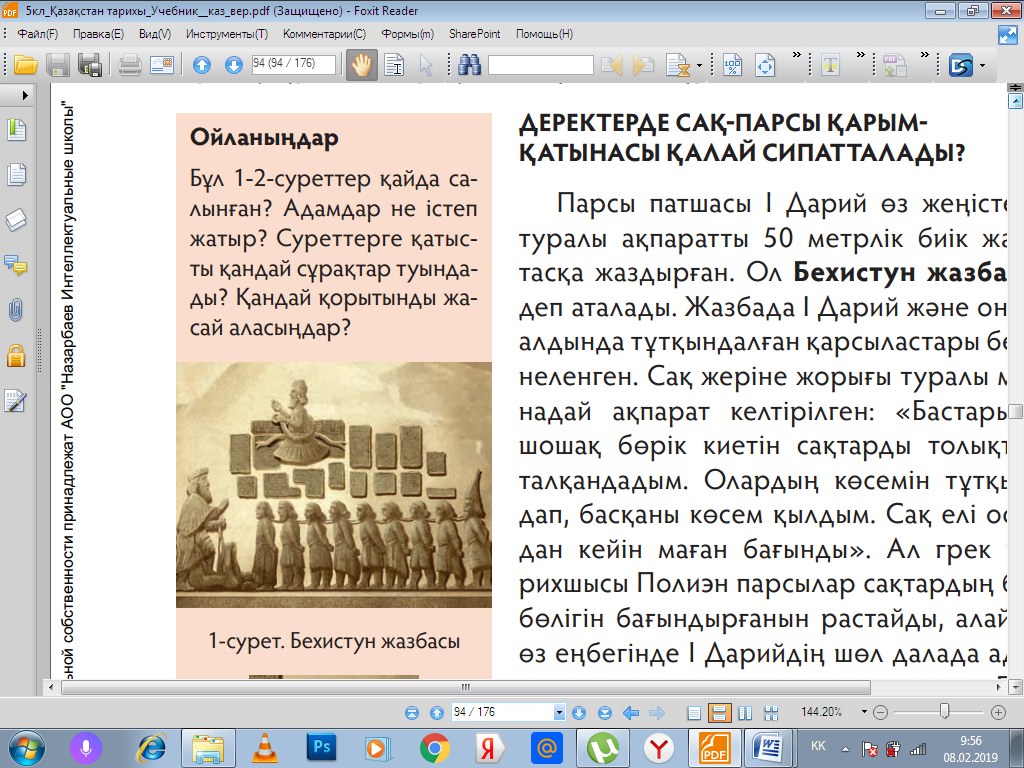Expand the typewriter toolbar overflow chevron
Viewport: 1024px width, 768px height.
pos(860,55)
